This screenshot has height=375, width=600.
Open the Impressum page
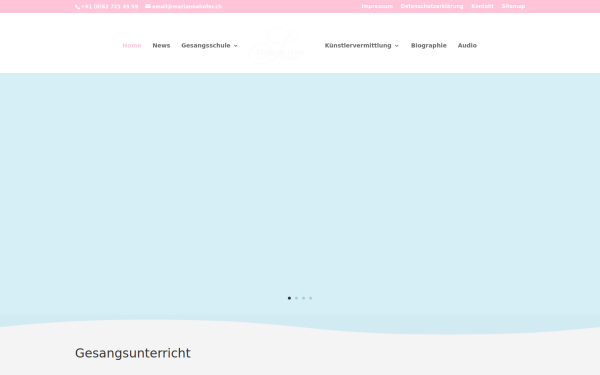tap(377, 6)
